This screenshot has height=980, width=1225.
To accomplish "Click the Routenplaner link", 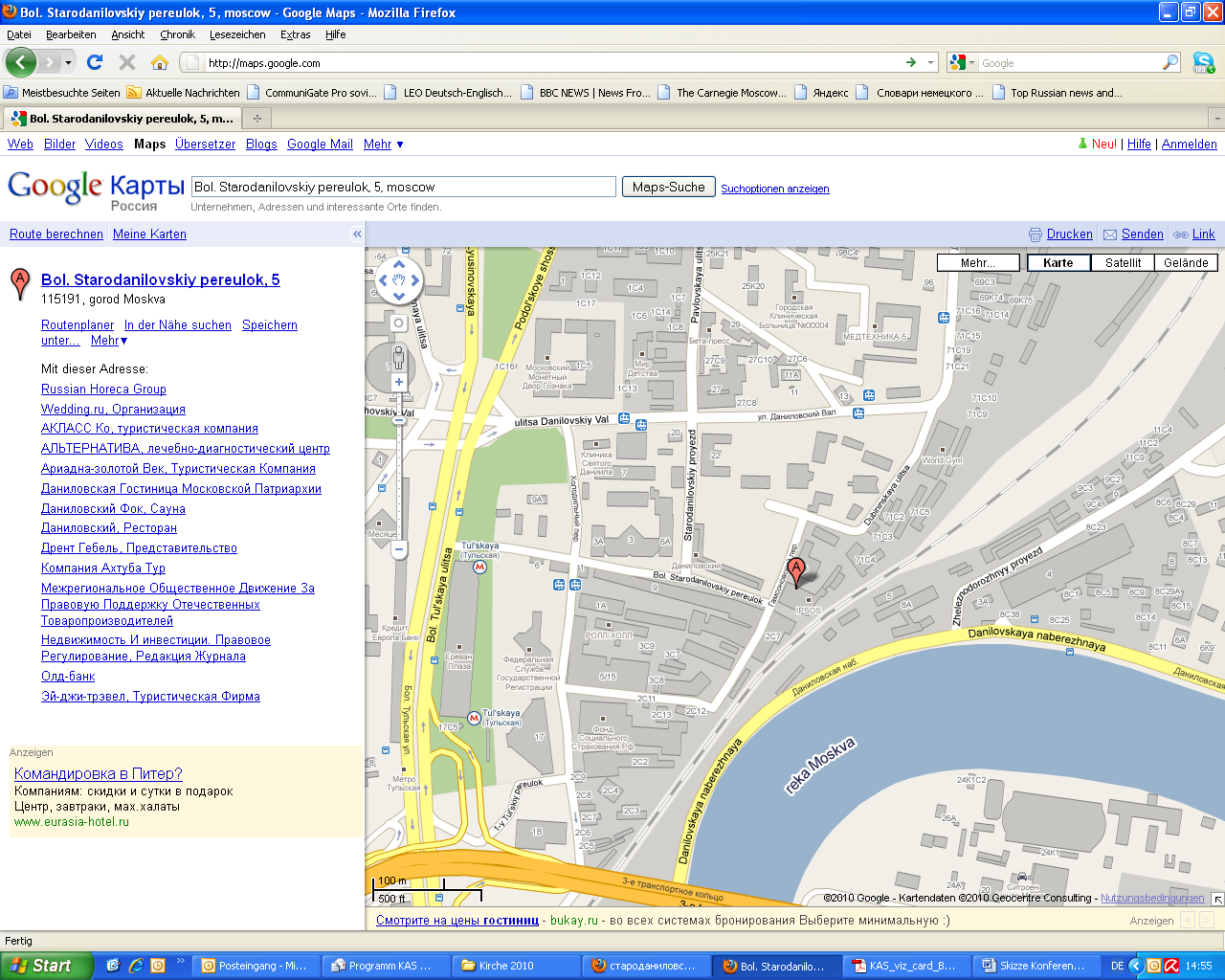I will (78, 325).
